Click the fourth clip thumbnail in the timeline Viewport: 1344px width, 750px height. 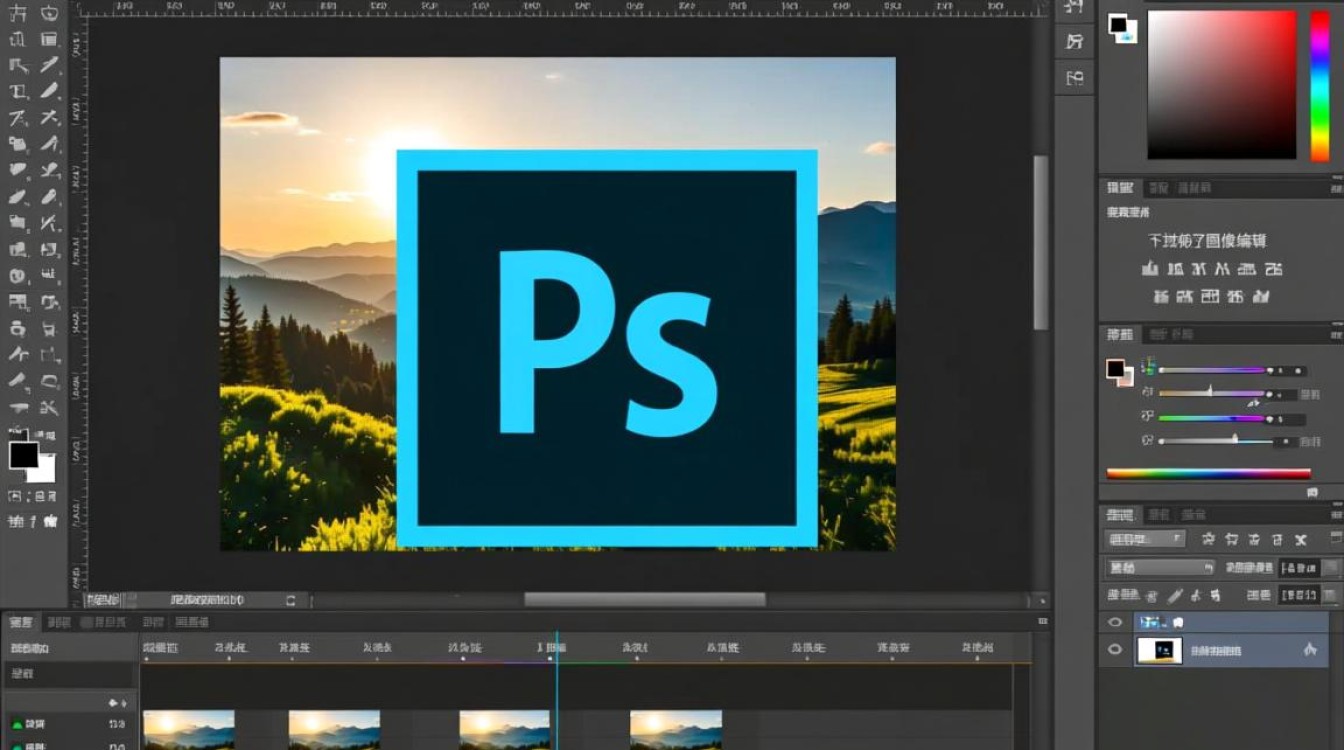[676, 730]
